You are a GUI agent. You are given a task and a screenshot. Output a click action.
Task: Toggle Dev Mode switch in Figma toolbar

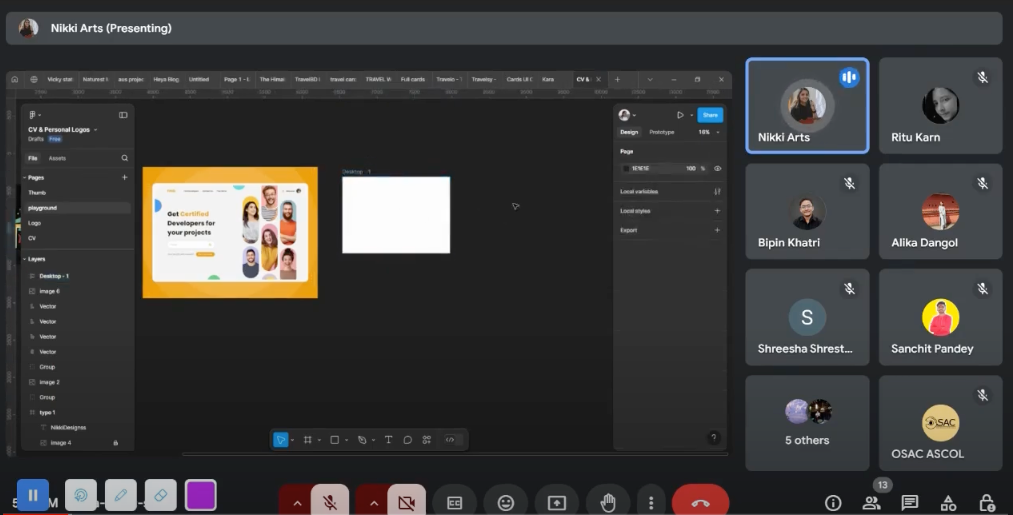click(450, 440)
